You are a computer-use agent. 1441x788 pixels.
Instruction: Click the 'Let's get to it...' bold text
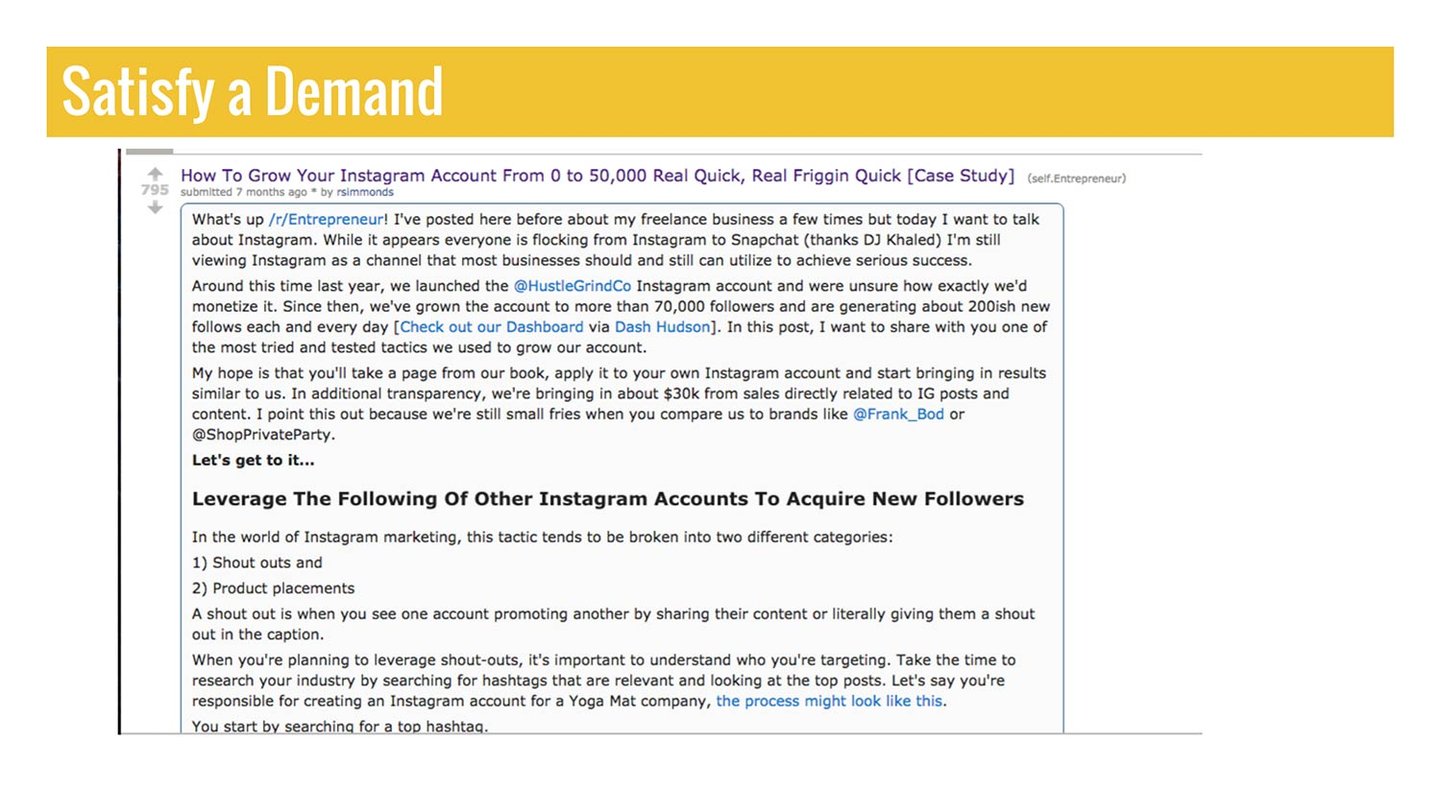click(x=253, y=461)
